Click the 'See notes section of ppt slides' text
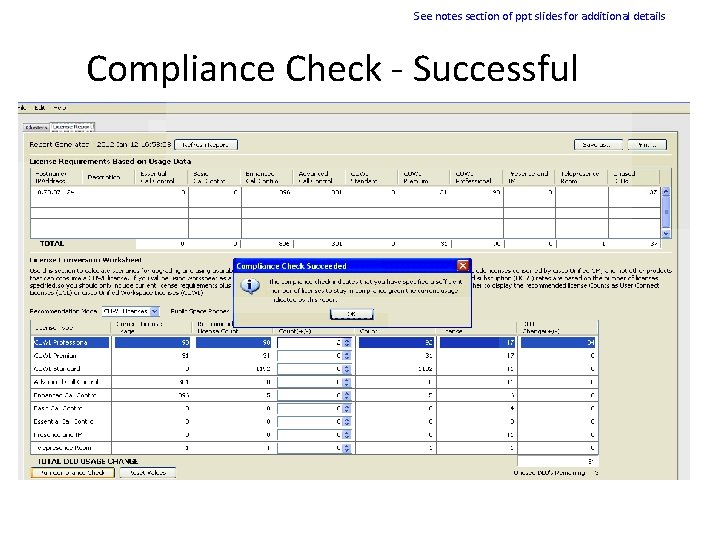This screenshot has height=540, width=720. (539, 17)
